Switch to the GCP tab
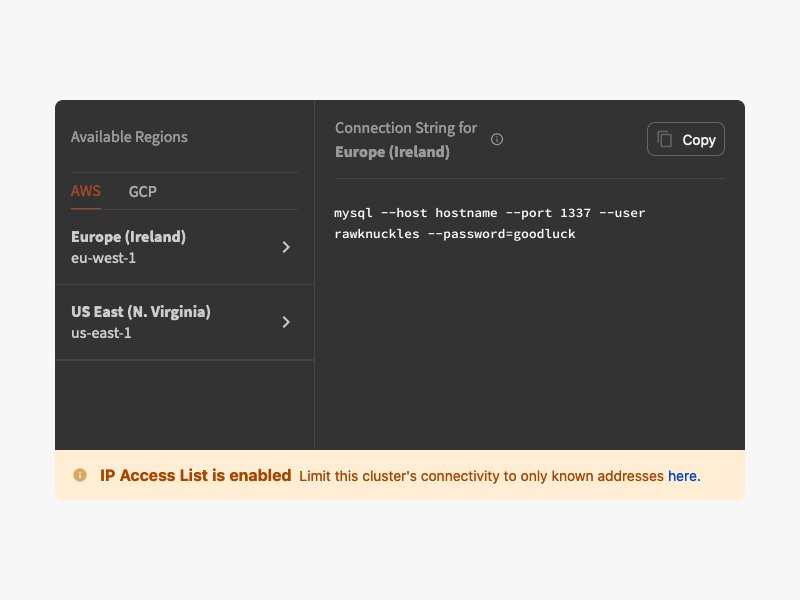This screenshot has width=800, height=600. tap(142, 192)
